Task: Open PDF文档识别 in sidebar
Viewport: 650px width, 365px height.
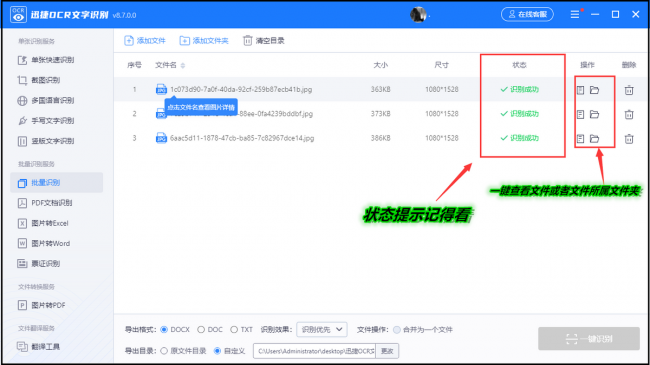Action: point(45,203)
